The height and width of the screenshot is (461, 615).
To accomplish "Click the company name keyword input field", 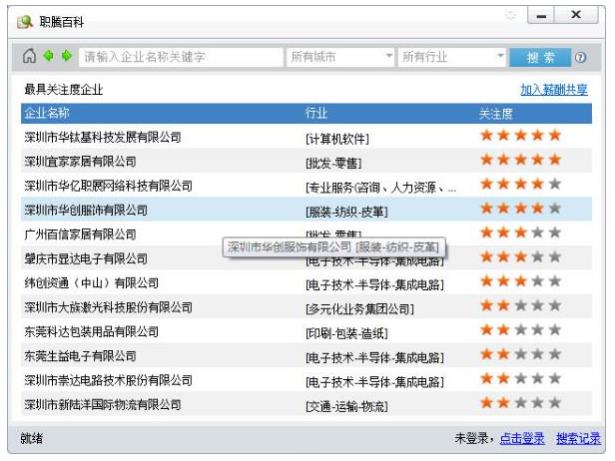I will [180, 57].
